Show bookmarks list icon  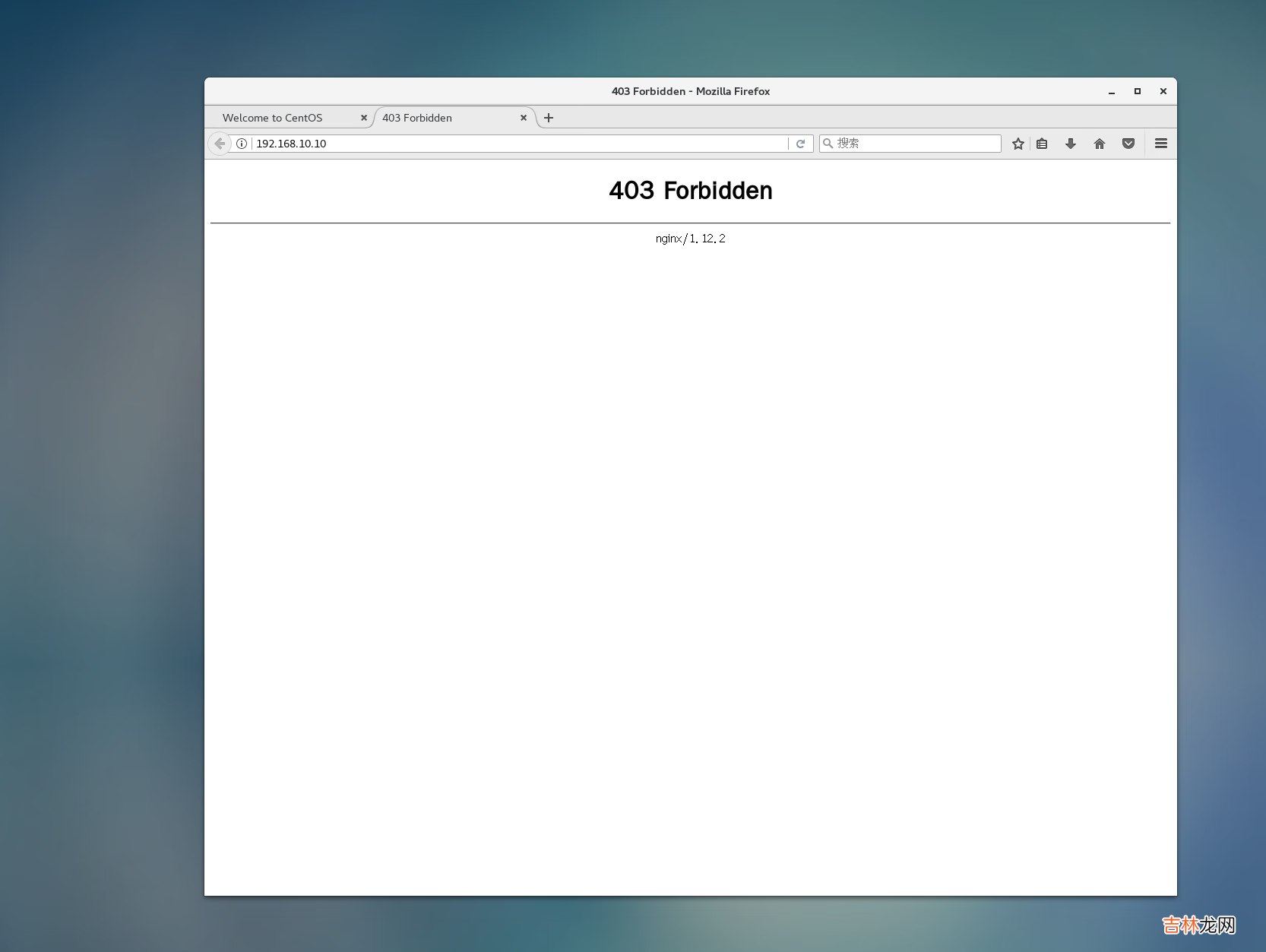pos(1042,144)
